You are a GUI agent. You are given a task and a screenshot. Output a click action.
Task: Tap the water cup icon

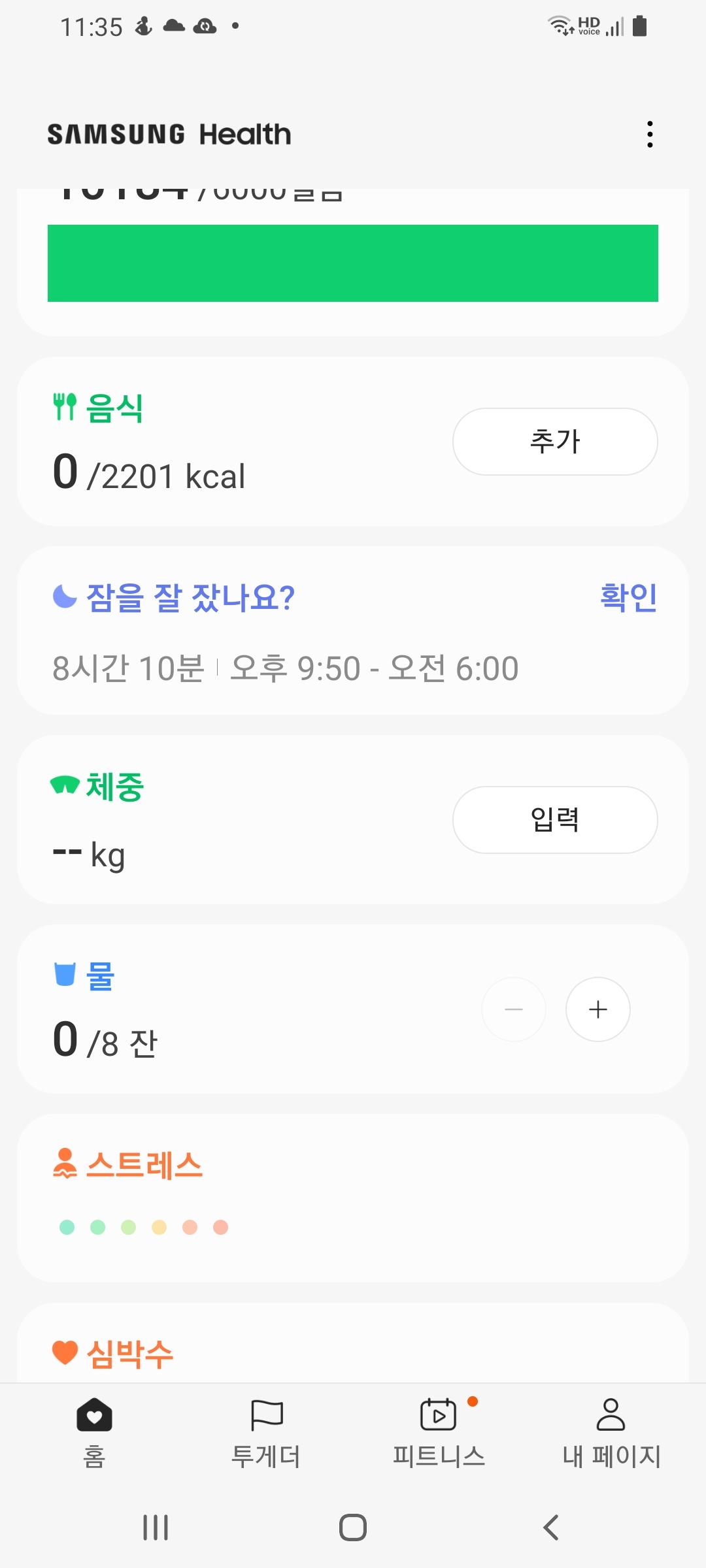click(x=65, y=974)
